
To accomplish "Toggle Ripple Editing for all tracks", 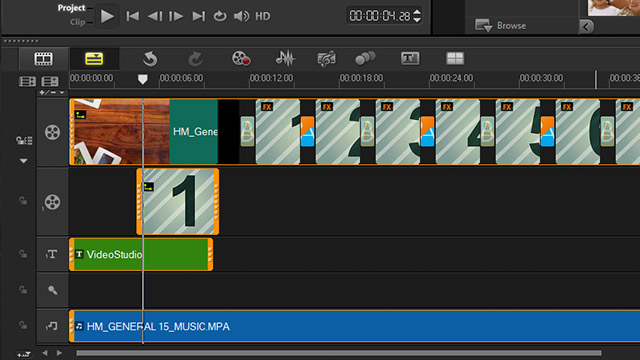I will pyautogui.click(x=24, y=141).
